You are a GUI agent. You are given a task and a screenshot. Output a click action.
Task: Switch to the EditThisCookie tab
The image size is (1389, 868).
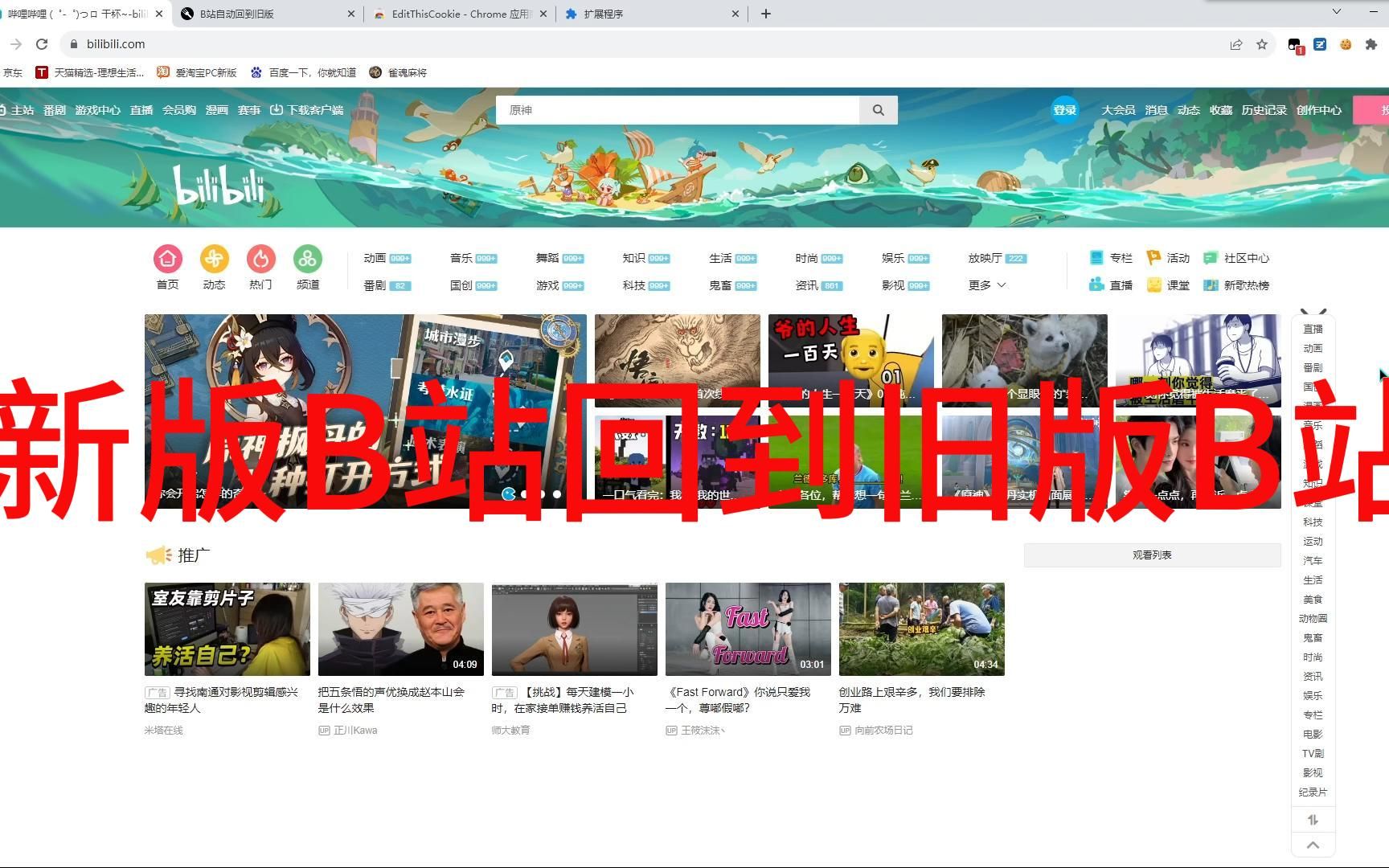tap(460, 14)
